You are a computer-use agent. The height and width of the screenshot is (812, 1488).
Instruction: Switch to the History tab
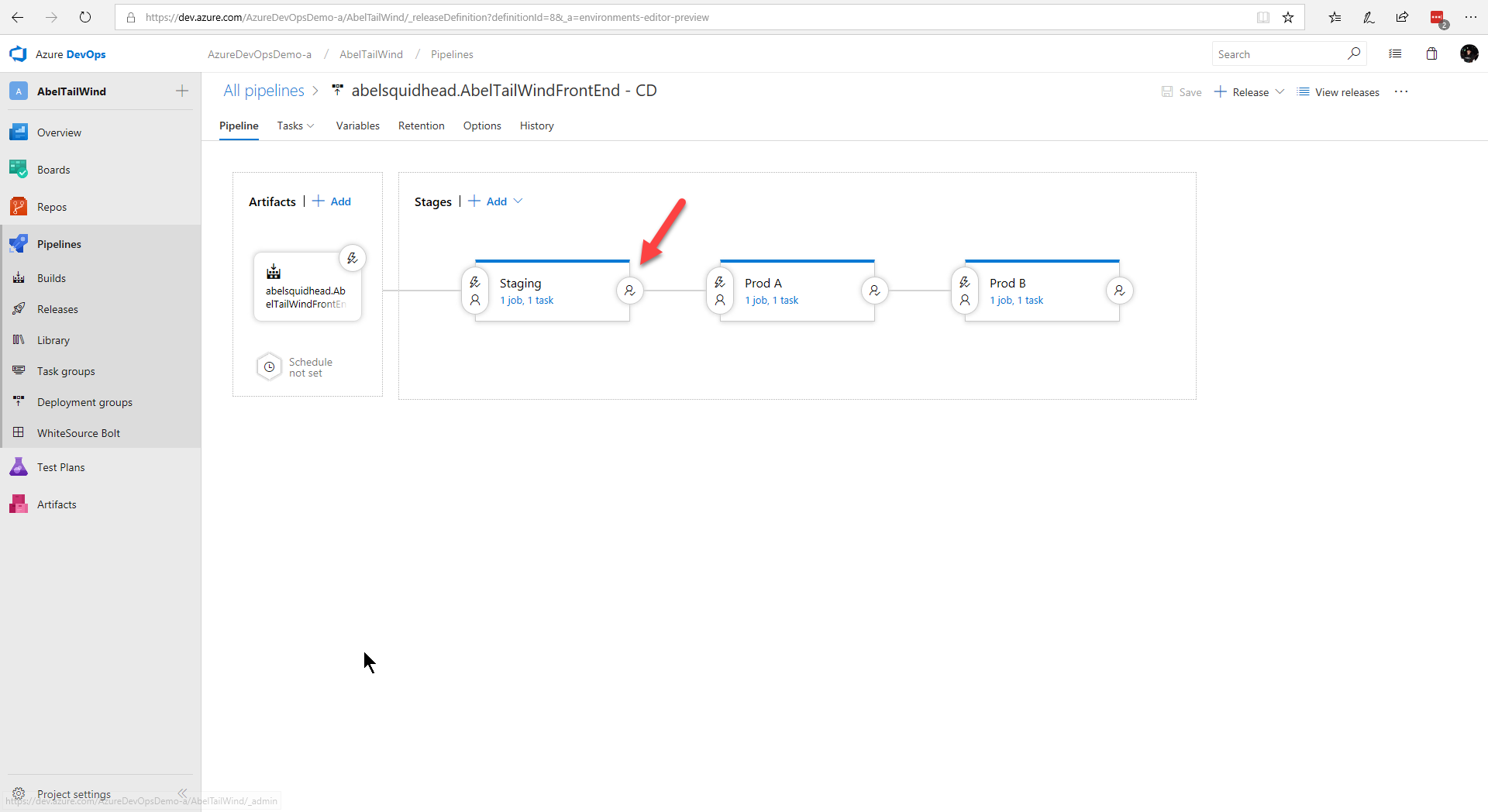[x=537, y=126]
